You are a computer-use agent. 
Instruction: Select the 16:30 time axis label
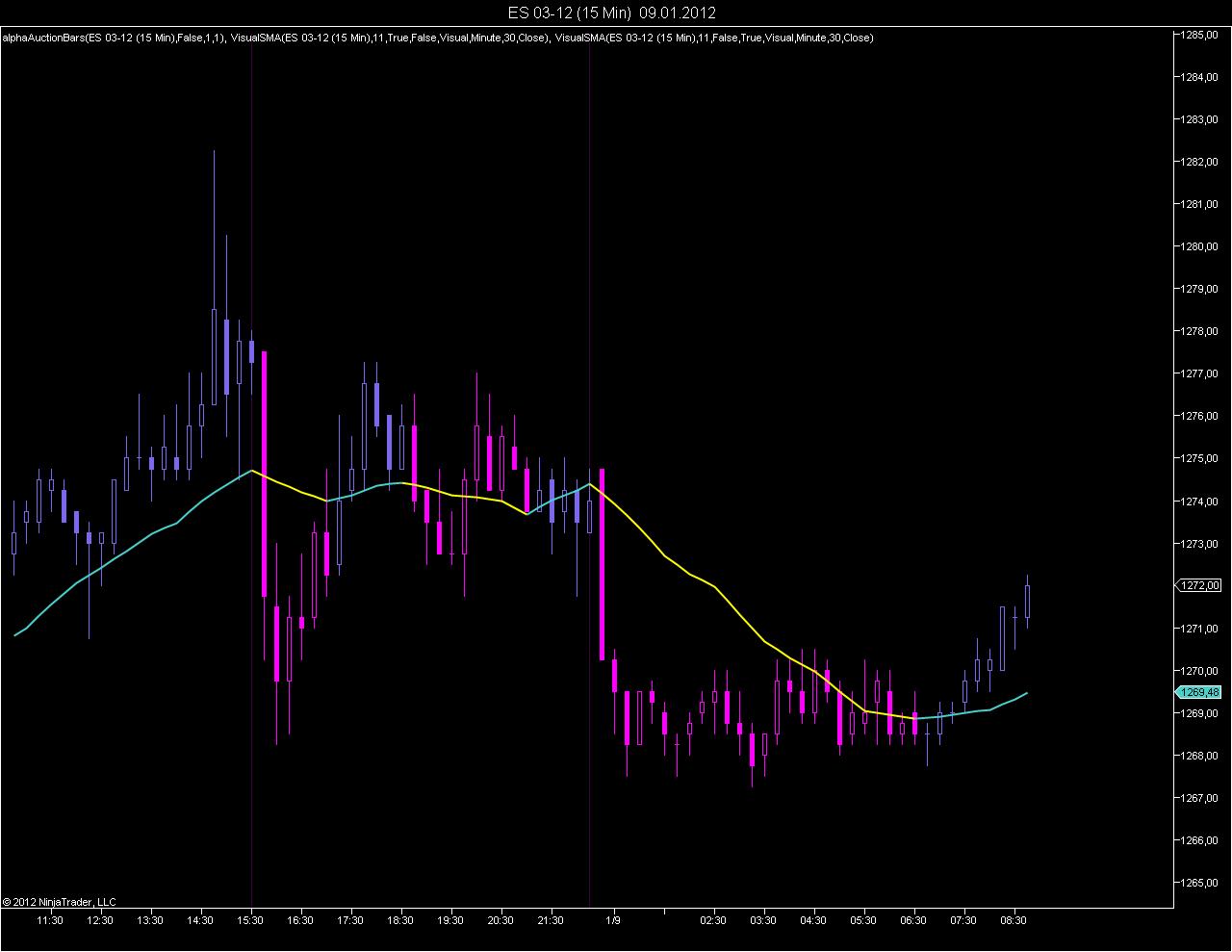tap(300, 920)
